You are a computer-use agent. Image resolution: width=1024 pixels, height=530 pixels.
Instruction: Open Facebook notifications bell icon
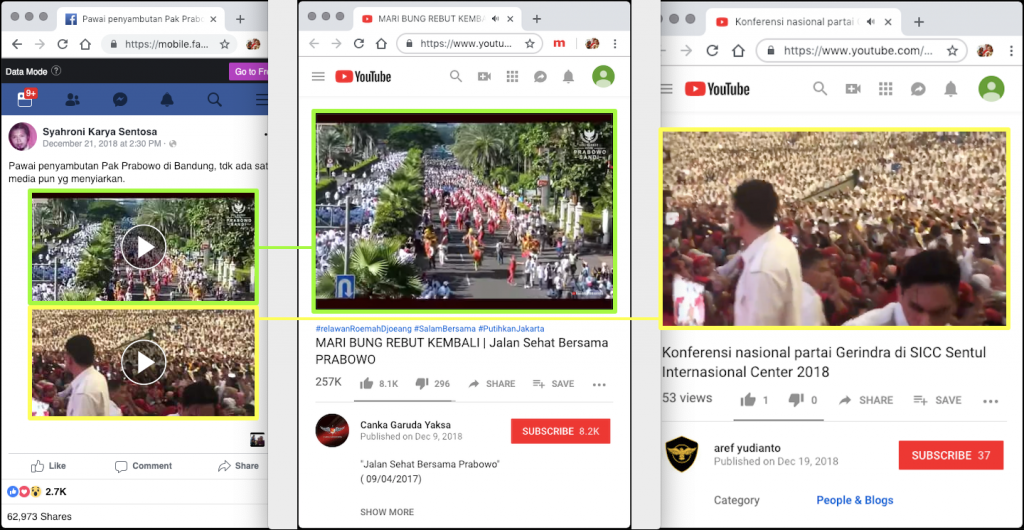pyautogui.click(x=167, y=99)
